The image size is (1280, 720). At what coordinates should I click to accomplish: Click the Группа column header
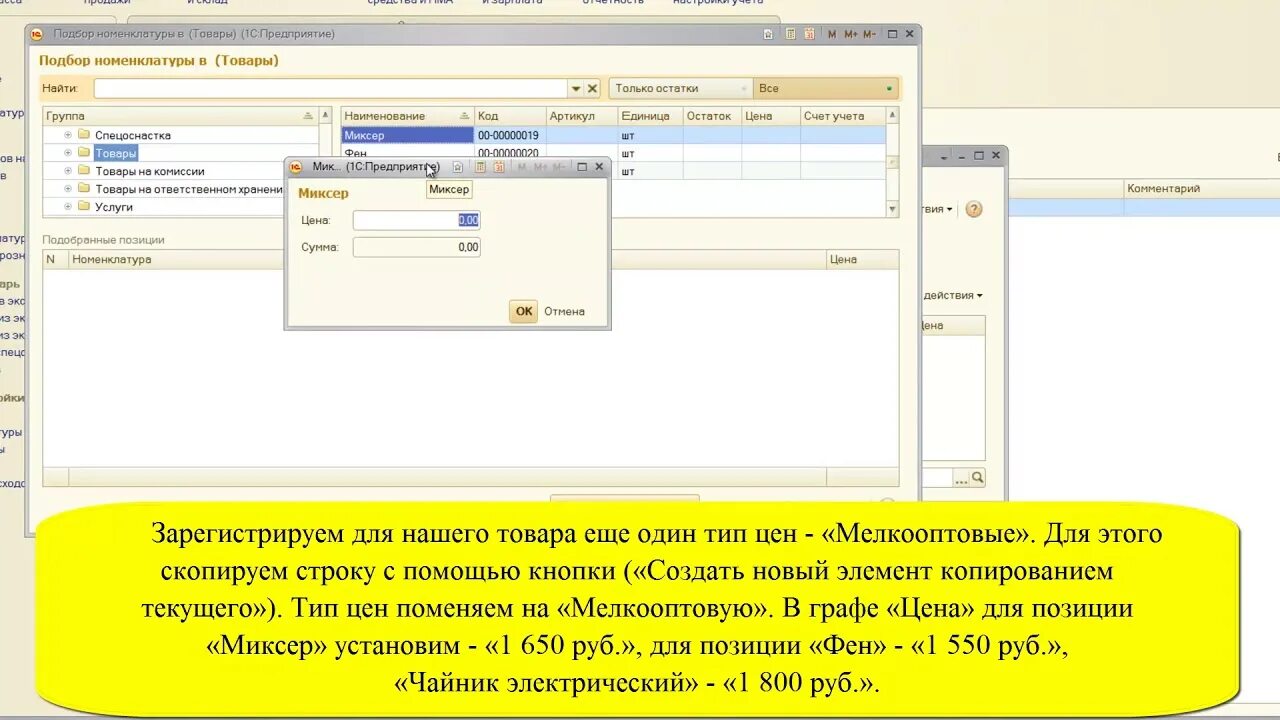pyautogui.click(x=180, y=116)
